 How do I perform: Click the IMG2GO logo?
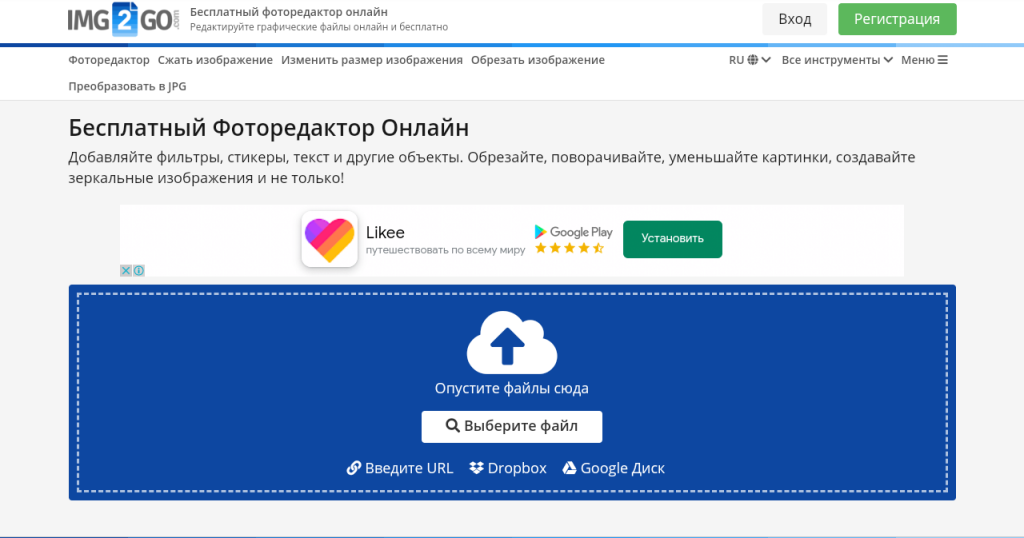[123, 19]
